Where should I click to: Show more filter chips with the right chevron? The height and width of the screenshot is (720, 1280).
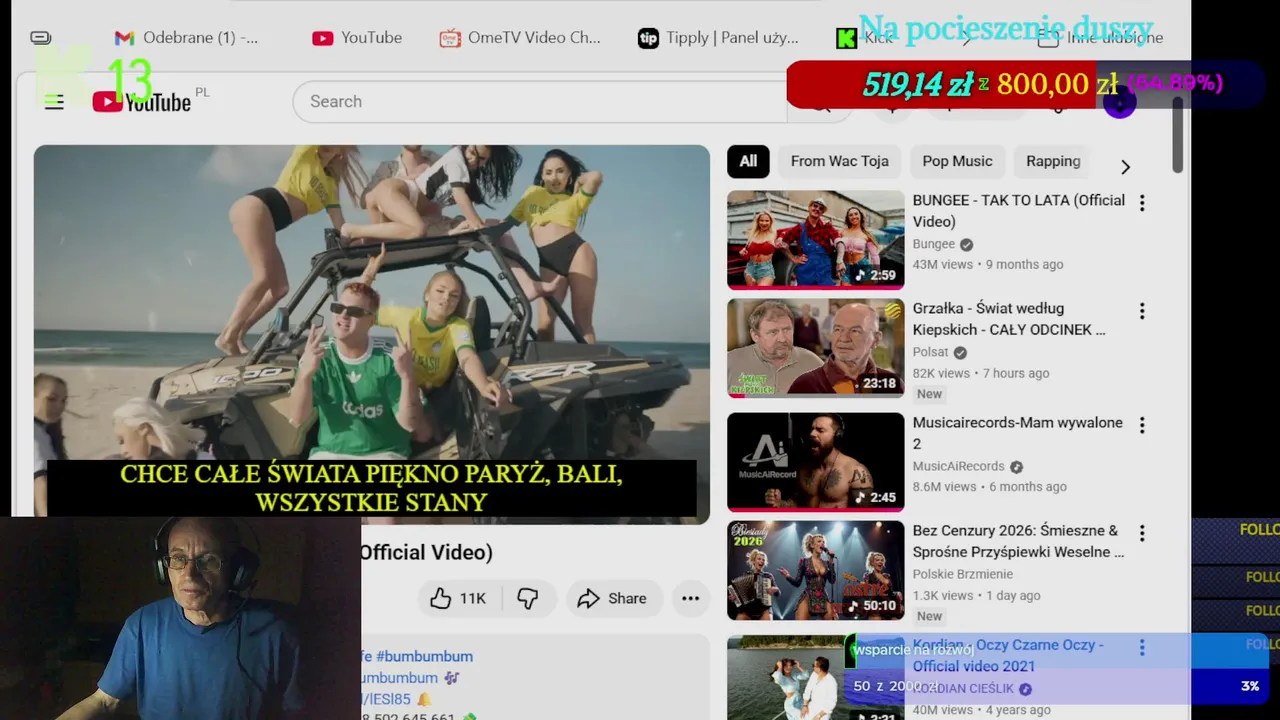click(x=1125, y=167)
